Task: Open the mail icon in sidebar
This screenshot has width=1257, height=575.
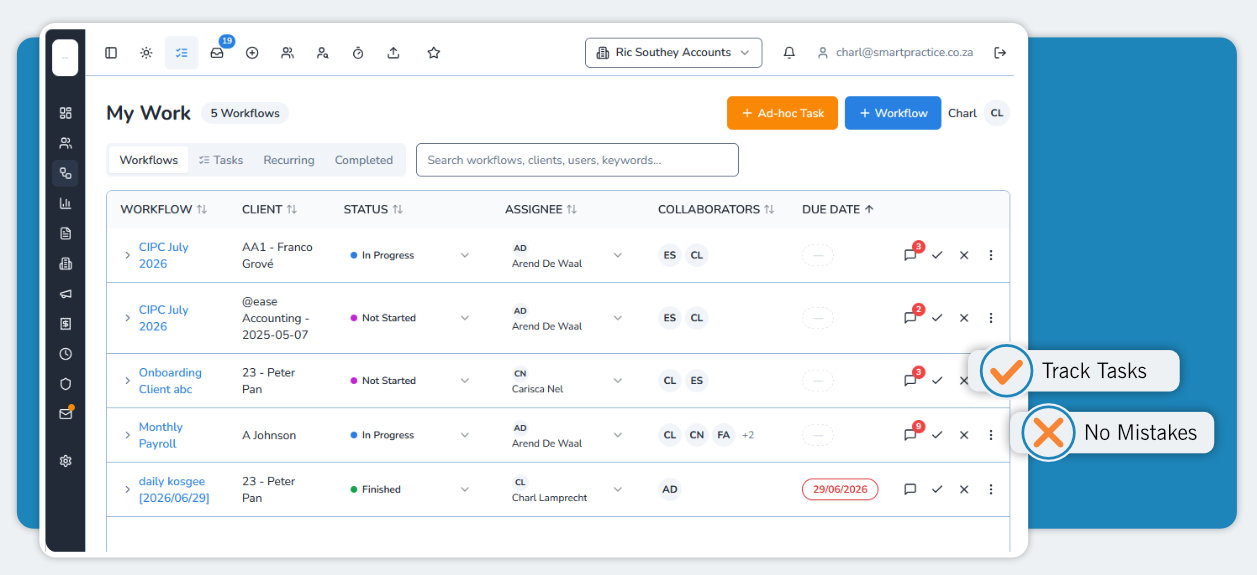Action: tap(66, 414)
